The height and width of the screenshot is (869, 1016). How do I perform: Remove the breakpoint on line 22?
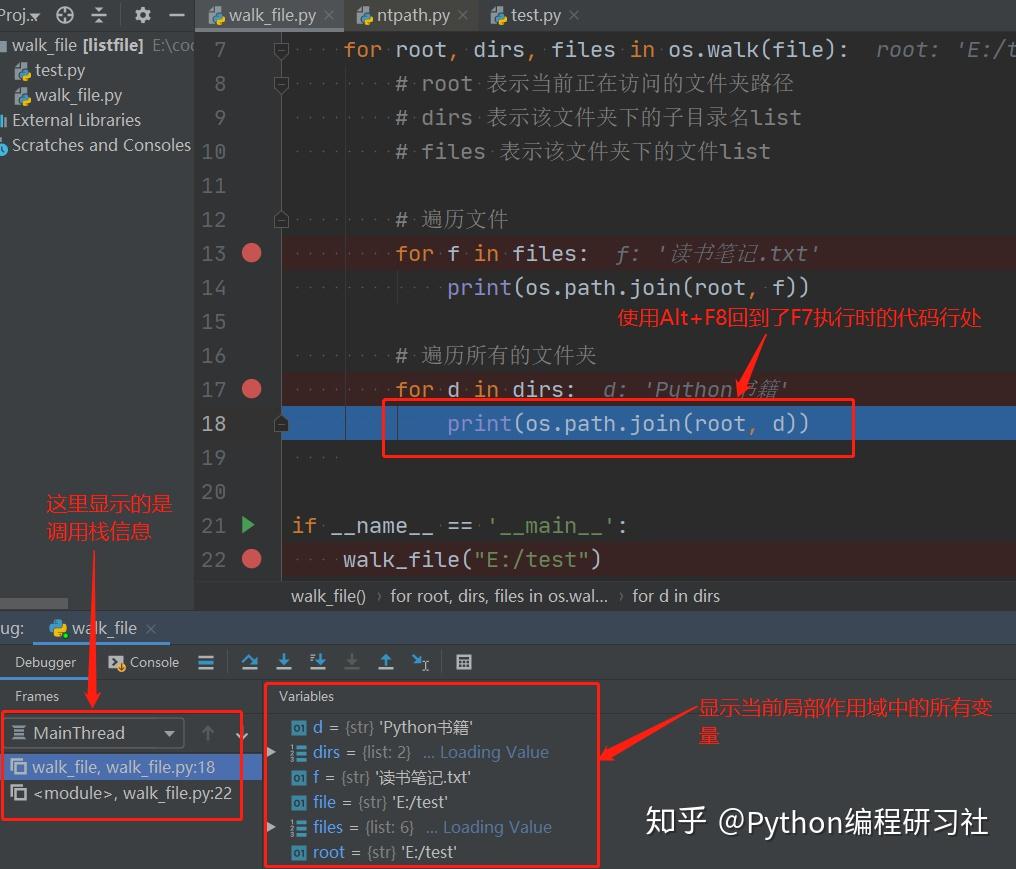(251, 559)
